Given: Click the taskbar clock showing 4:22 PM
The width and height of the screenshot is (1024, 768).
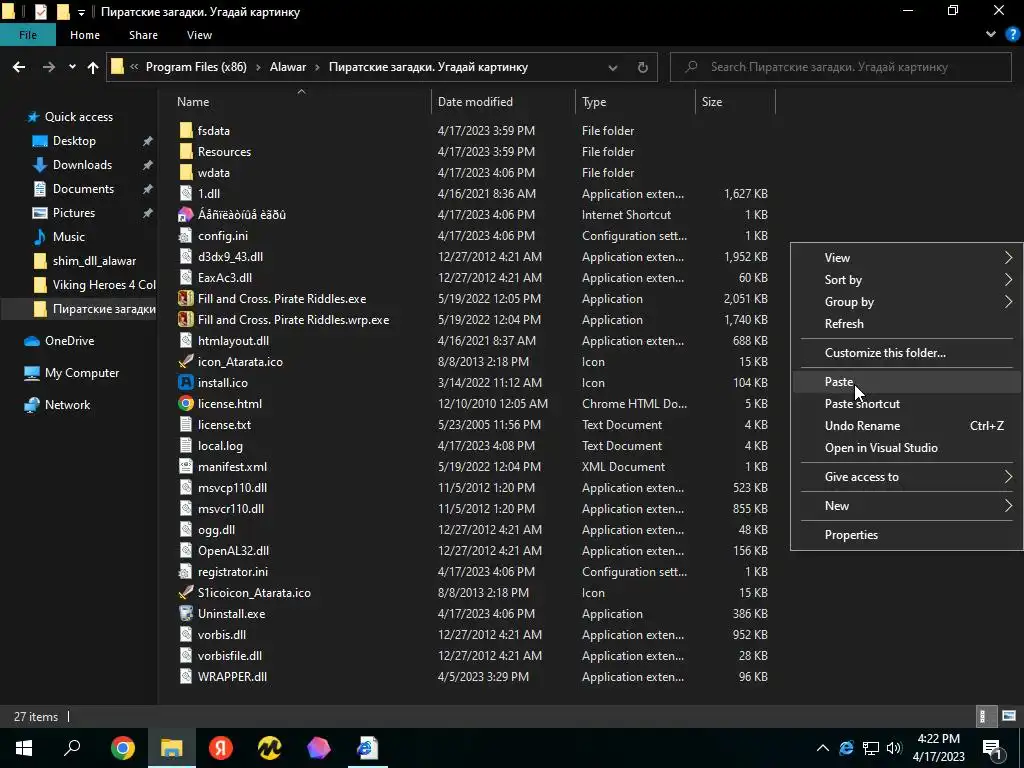Looking at the screenshot, I should 938,748.
